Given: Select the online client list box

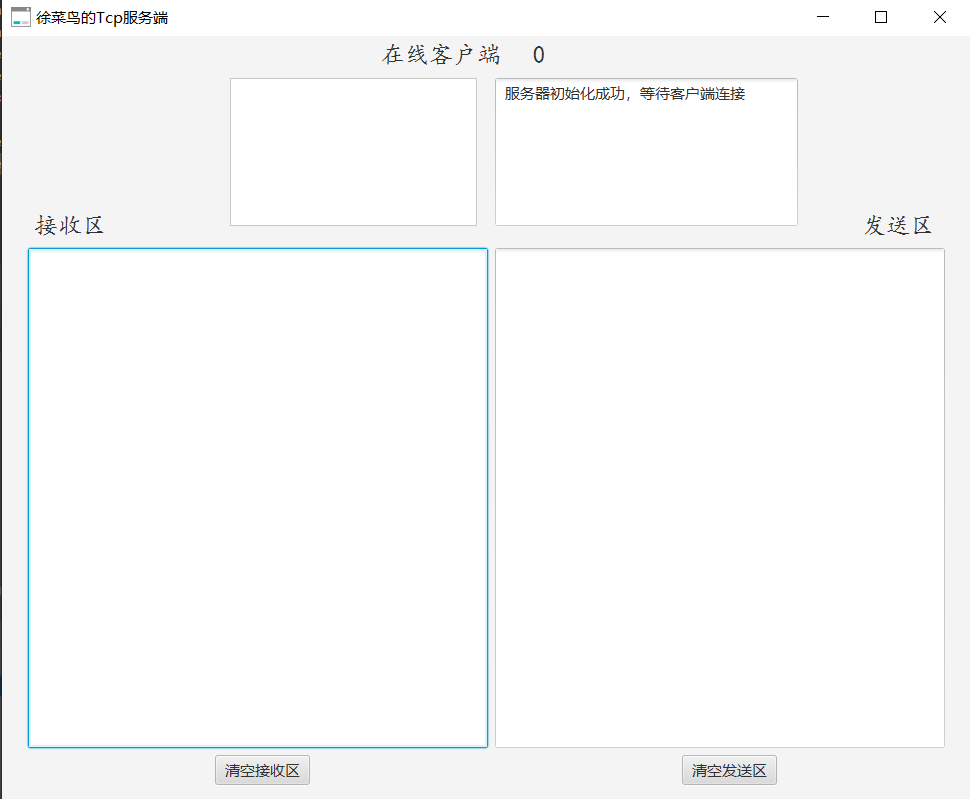Looking at the screenshot, I should [x=353, y=150].
